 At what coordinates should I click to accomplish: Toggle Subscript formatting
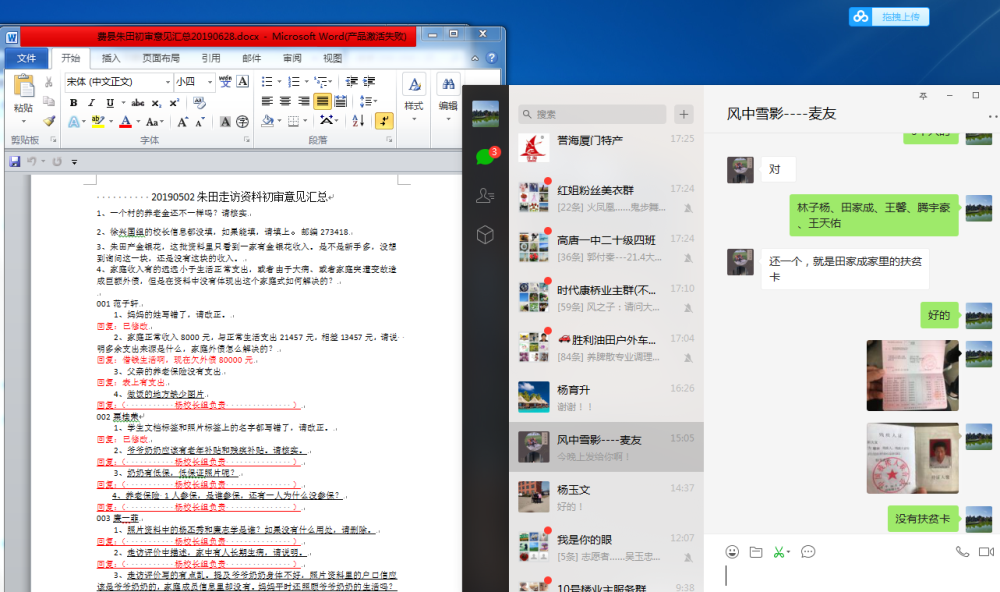point(156,103)
